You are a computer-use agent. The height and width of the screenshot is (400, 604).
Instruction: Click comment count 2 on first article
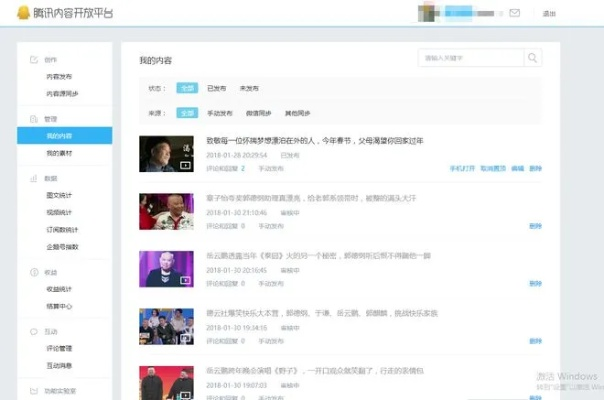tap(243, 168)
